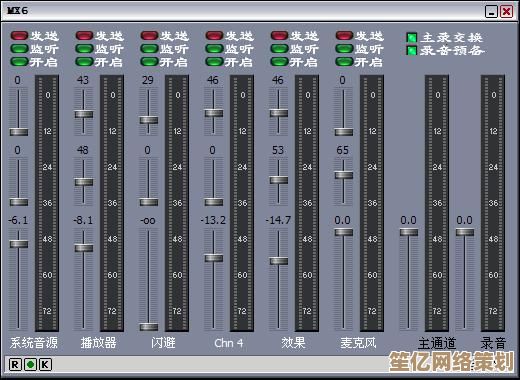The image size is (520, 380).
Task: Select the Chn 4 channel label
Action: click(x=229, y=343)
